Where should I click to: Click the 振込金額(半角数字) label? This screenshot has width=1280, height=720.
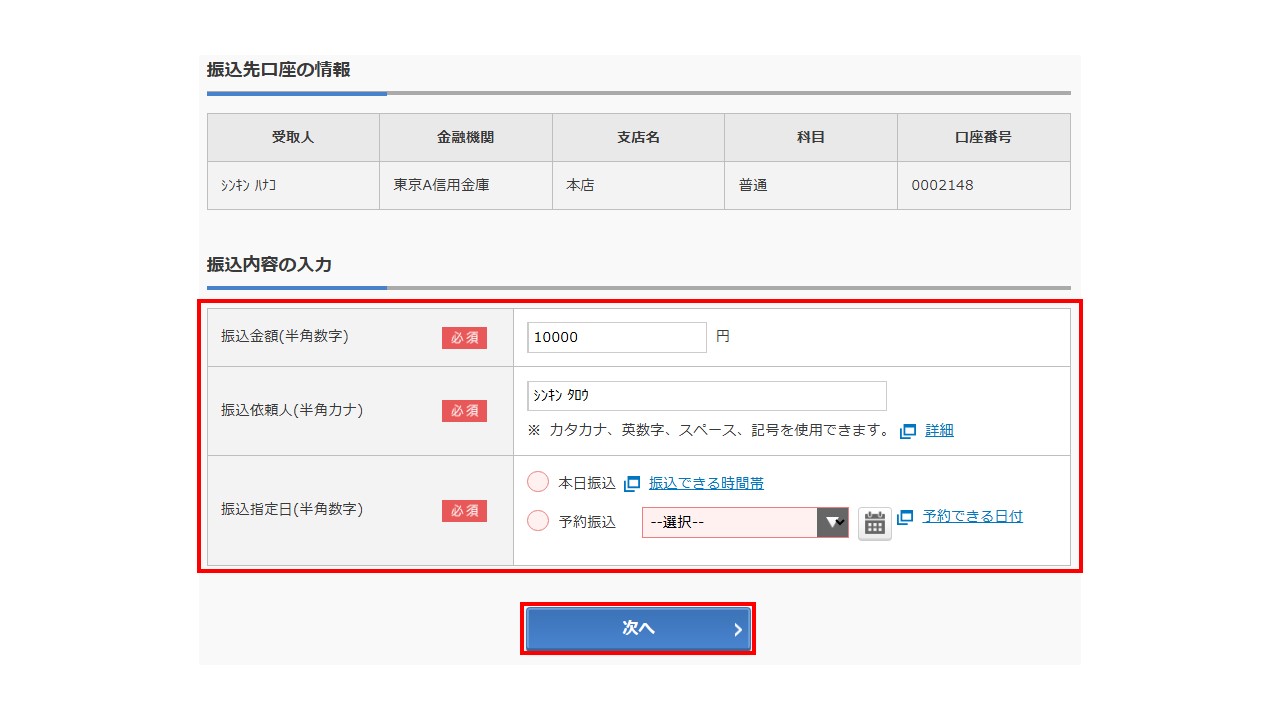click(285, 336)
